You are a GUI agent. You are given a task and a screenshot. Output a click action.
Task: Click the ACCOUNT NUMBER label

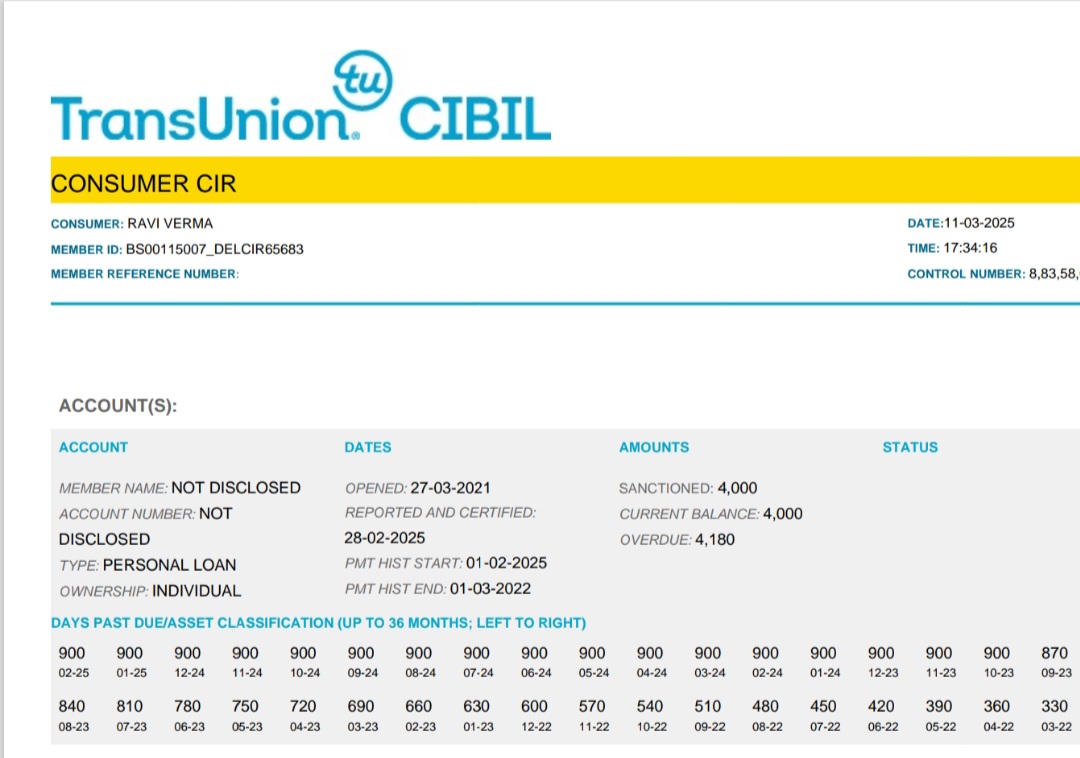click(x=127, y=514)
